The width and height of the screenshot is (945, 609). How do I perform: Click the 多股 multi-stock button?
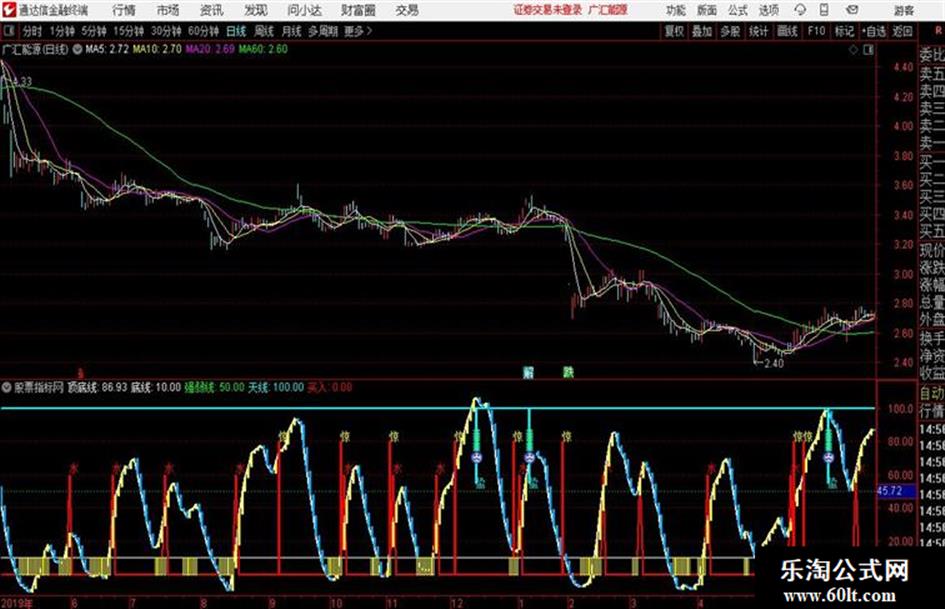click(x=730, y=31)
